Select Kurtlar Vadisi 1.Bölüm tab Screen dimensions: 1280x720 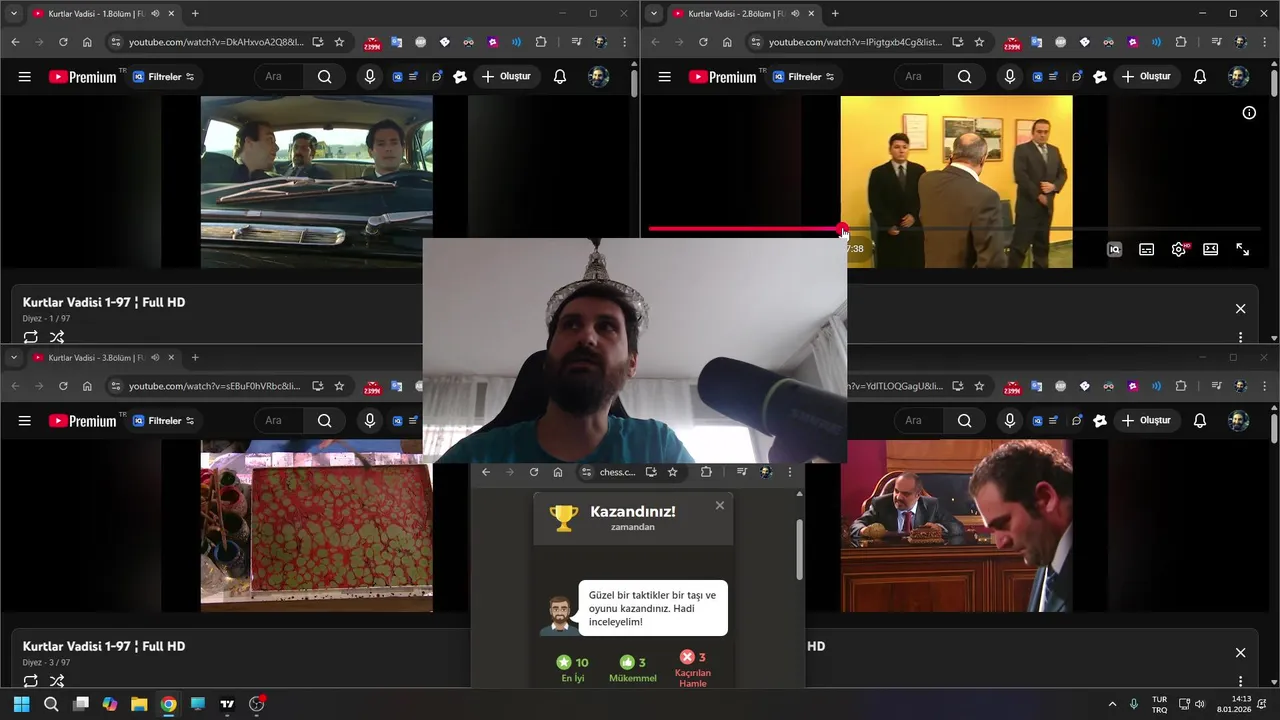click(x=103, y=14)
